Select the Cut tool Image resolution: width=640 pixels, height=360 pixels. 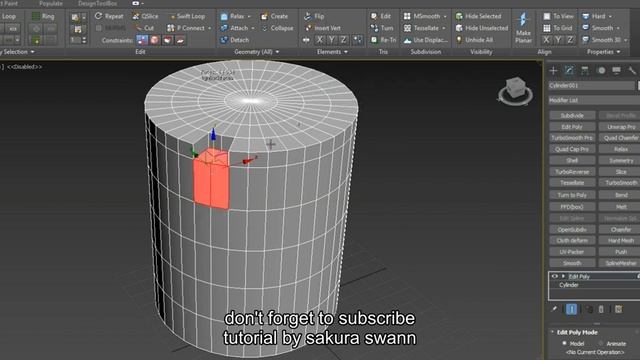144,28
